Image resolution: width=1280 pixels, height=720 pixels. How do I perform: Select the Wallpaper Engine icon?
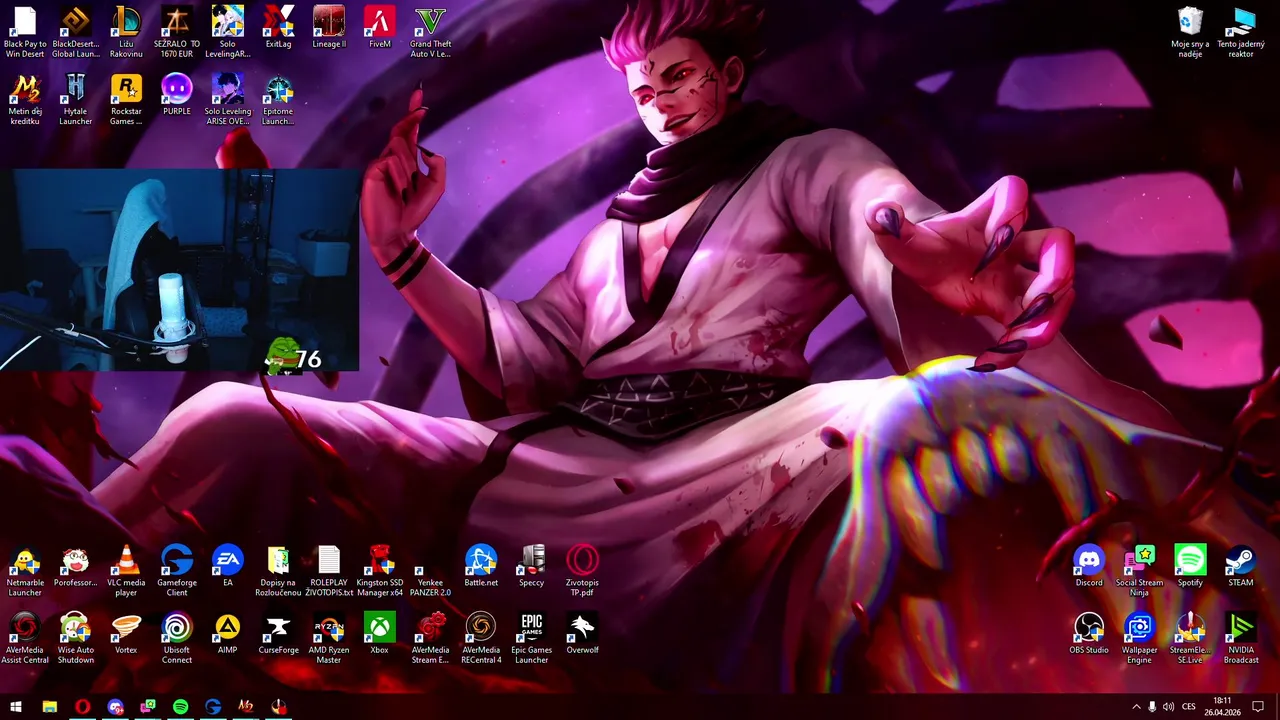tap(1140, 638)
